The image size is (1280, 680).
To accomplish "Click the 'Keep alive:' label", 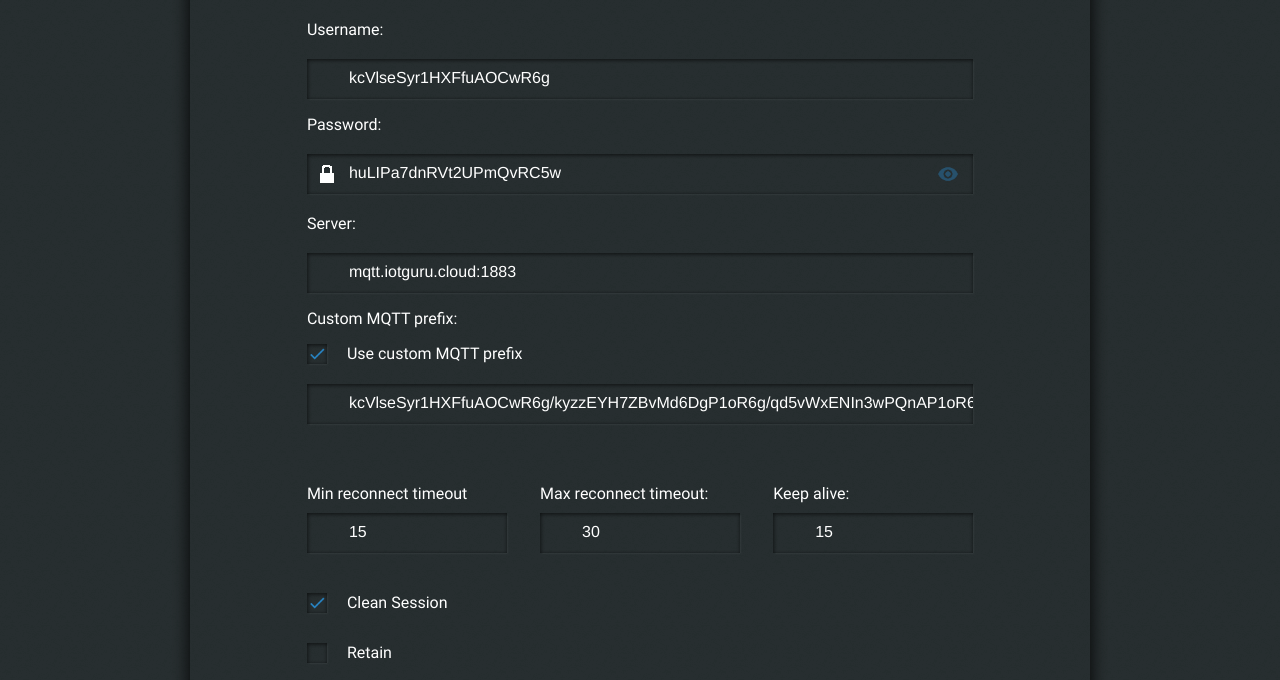I will coord(811,494).
